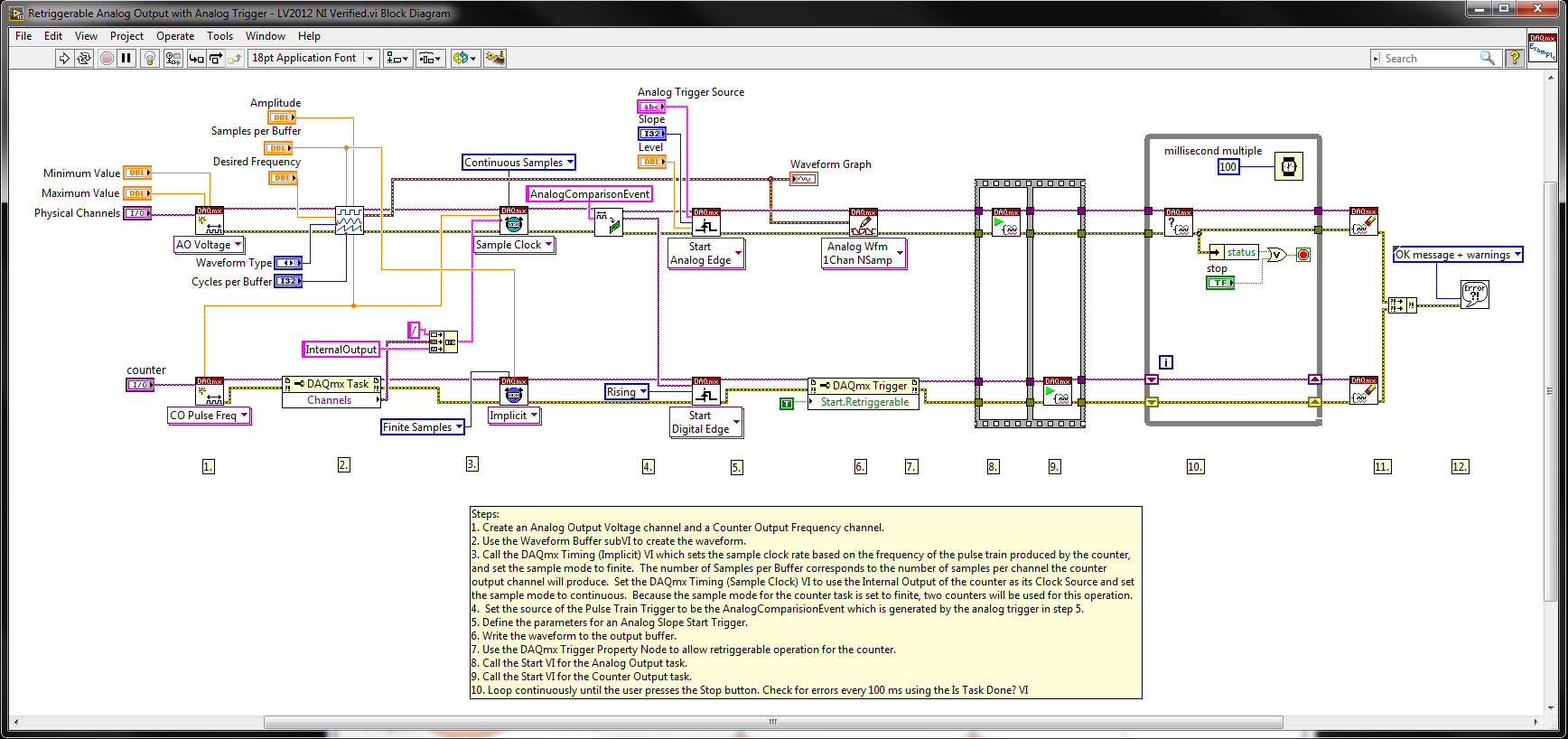Viewport: 1568px width, 739px height.
Task: Open the Operate menu
Action: 175,36
